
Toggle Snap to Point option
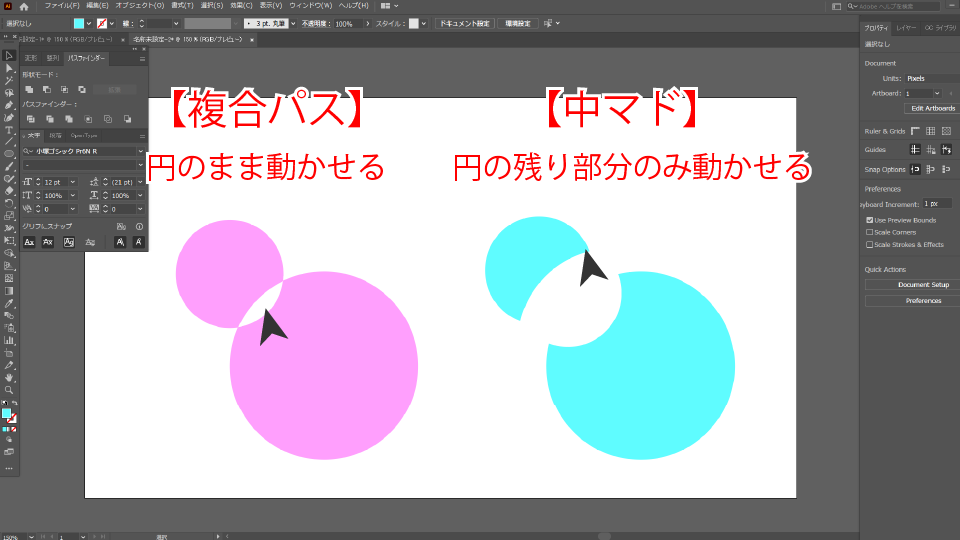click(x=915, y=169)
